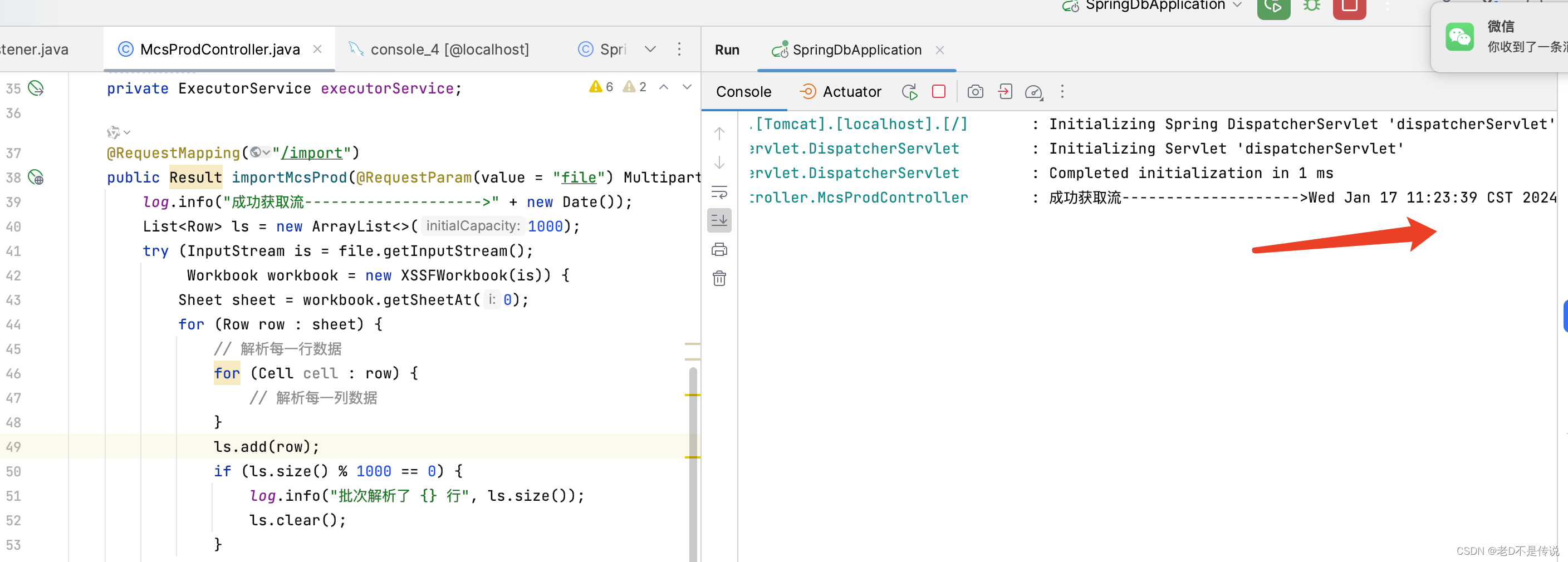Click the importMcsProd method name
Viewport: 1568px width, 562px height.
(289, 178)
